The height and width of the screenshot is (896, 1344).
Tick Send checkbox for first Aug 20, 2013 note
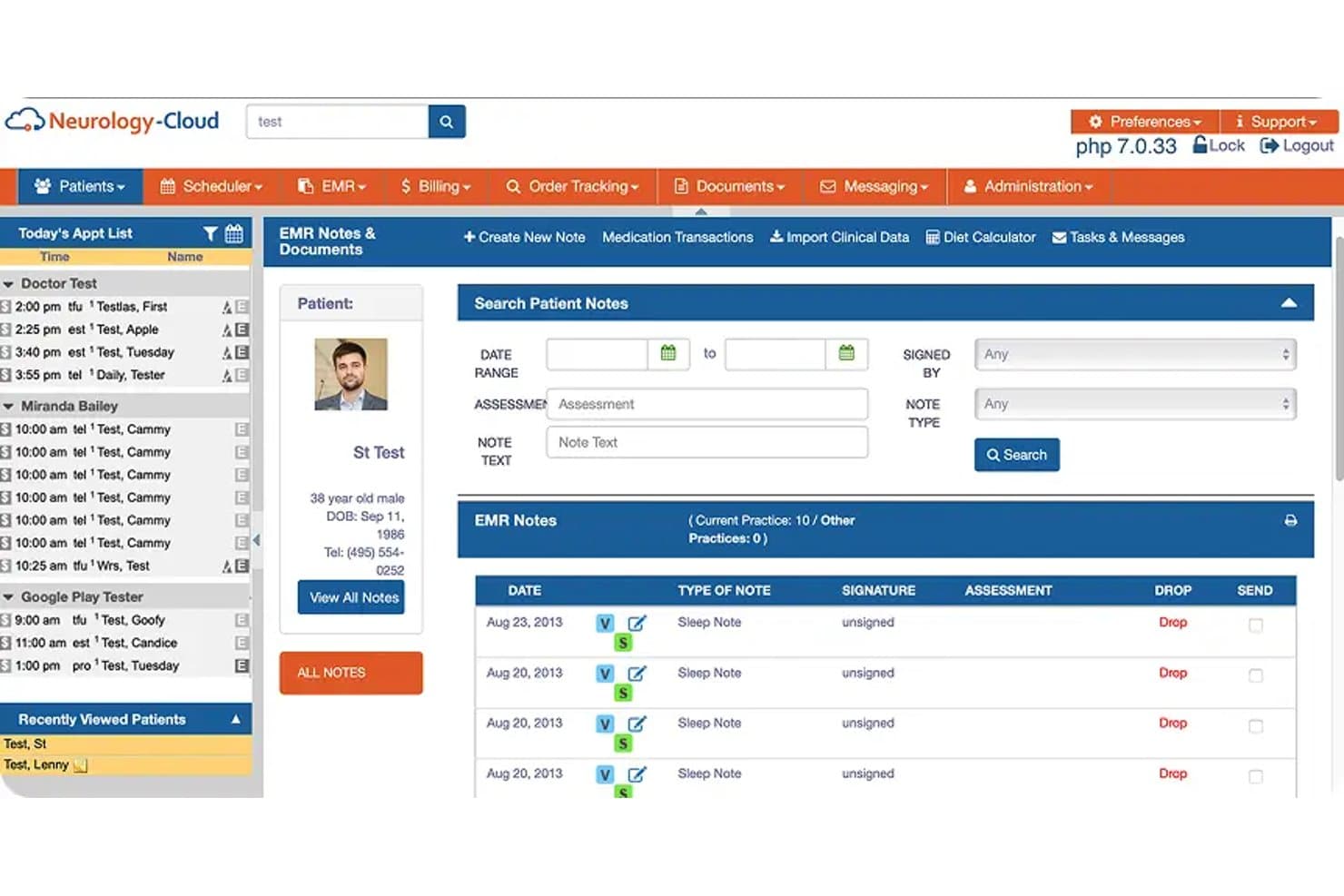point(1255,675)
